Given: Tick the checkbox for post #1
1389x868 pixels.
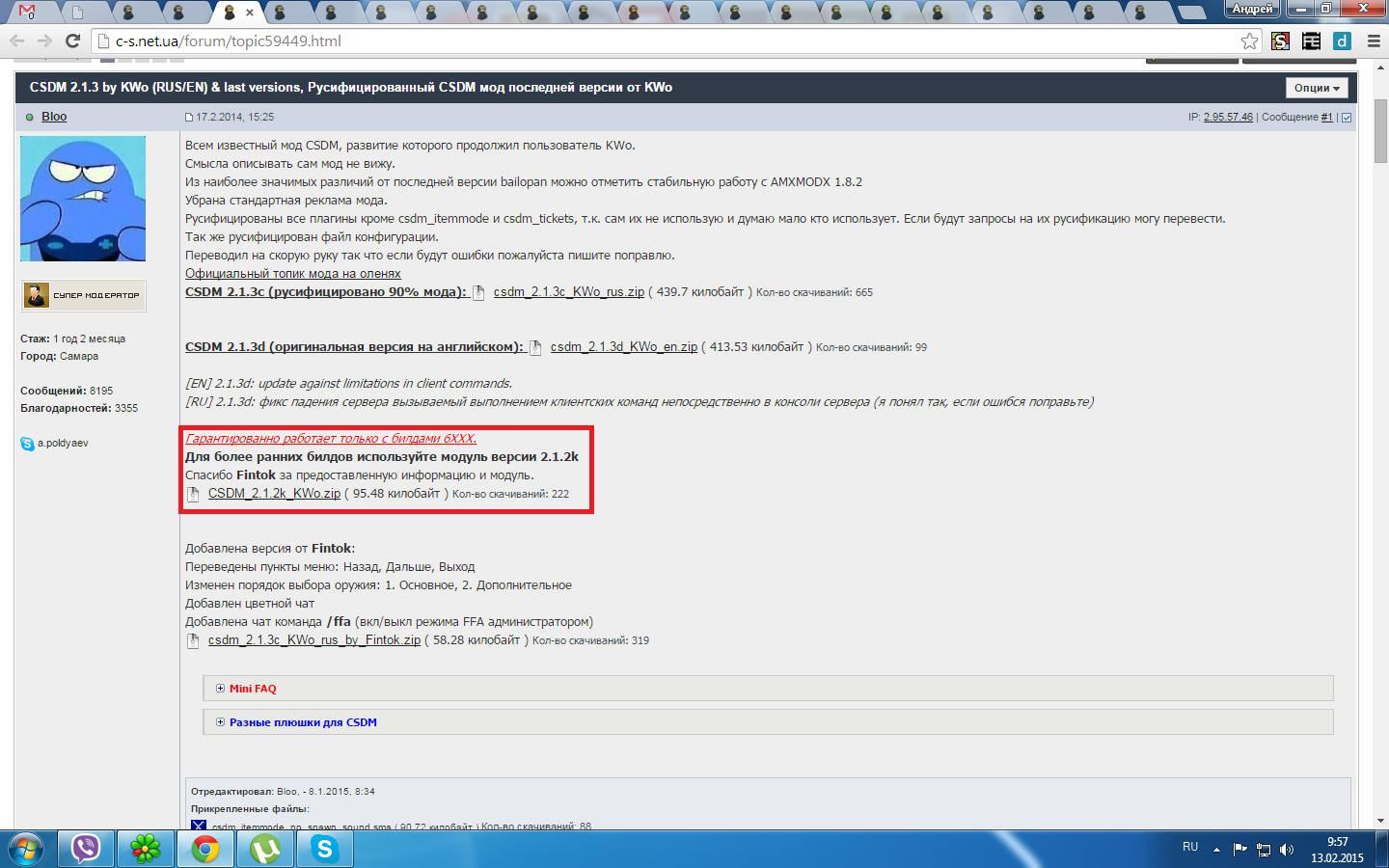Looking at the screenshot, I should pos(1347,118).
